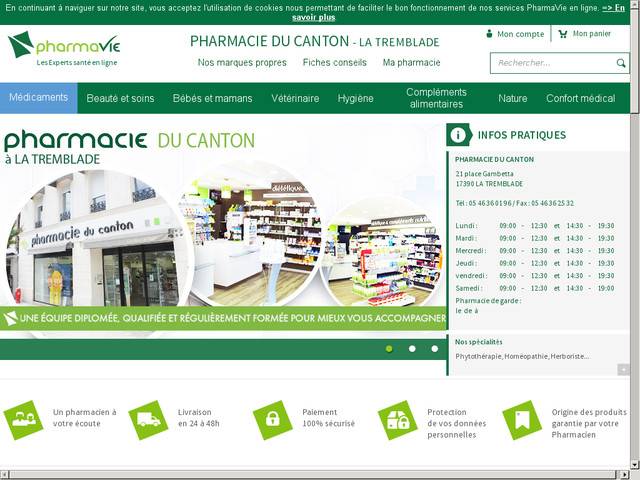Click the pharmacy storefront photo
This screenshot has height=480, width=640.
click(x=97, y=239)
